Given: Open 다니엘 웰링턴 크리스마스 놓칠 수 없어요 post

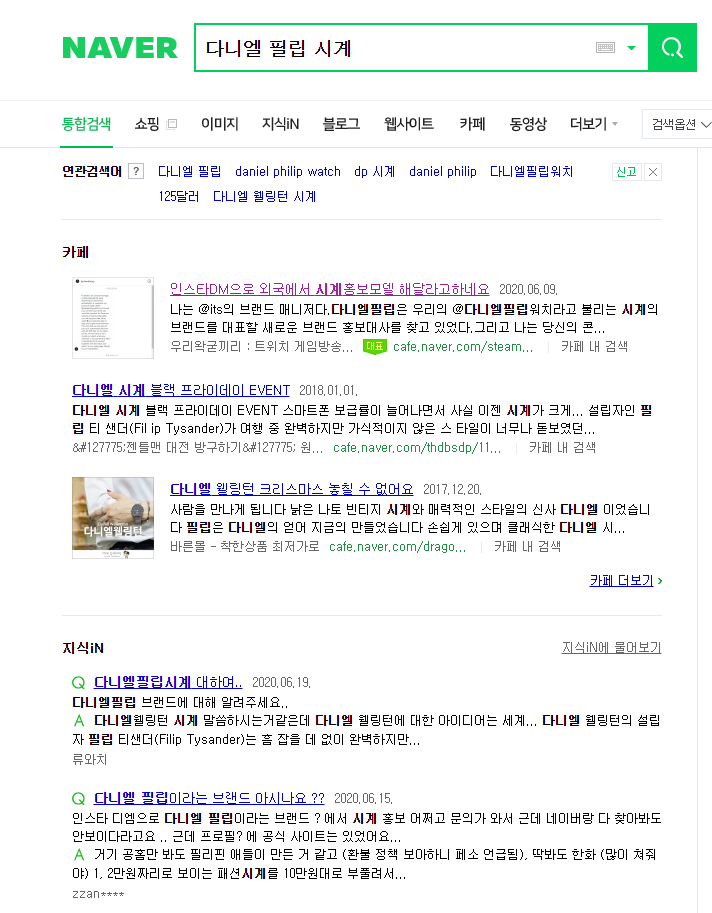Looking at the screenshot, I should (x=292, y=489).
